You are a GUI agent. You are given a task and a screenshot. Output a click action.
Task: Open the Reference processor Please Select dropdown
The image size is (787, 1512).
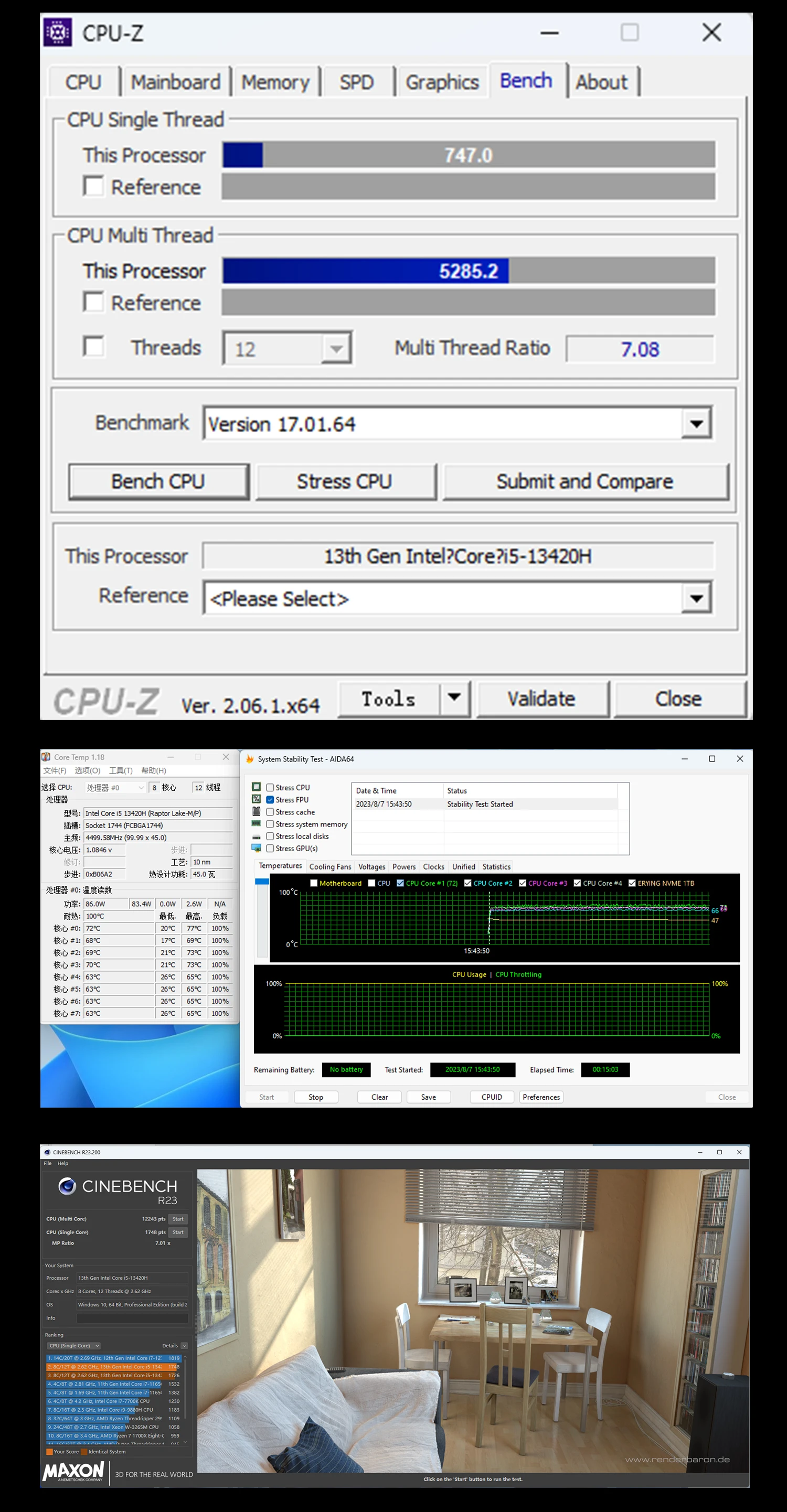[696, 598]
